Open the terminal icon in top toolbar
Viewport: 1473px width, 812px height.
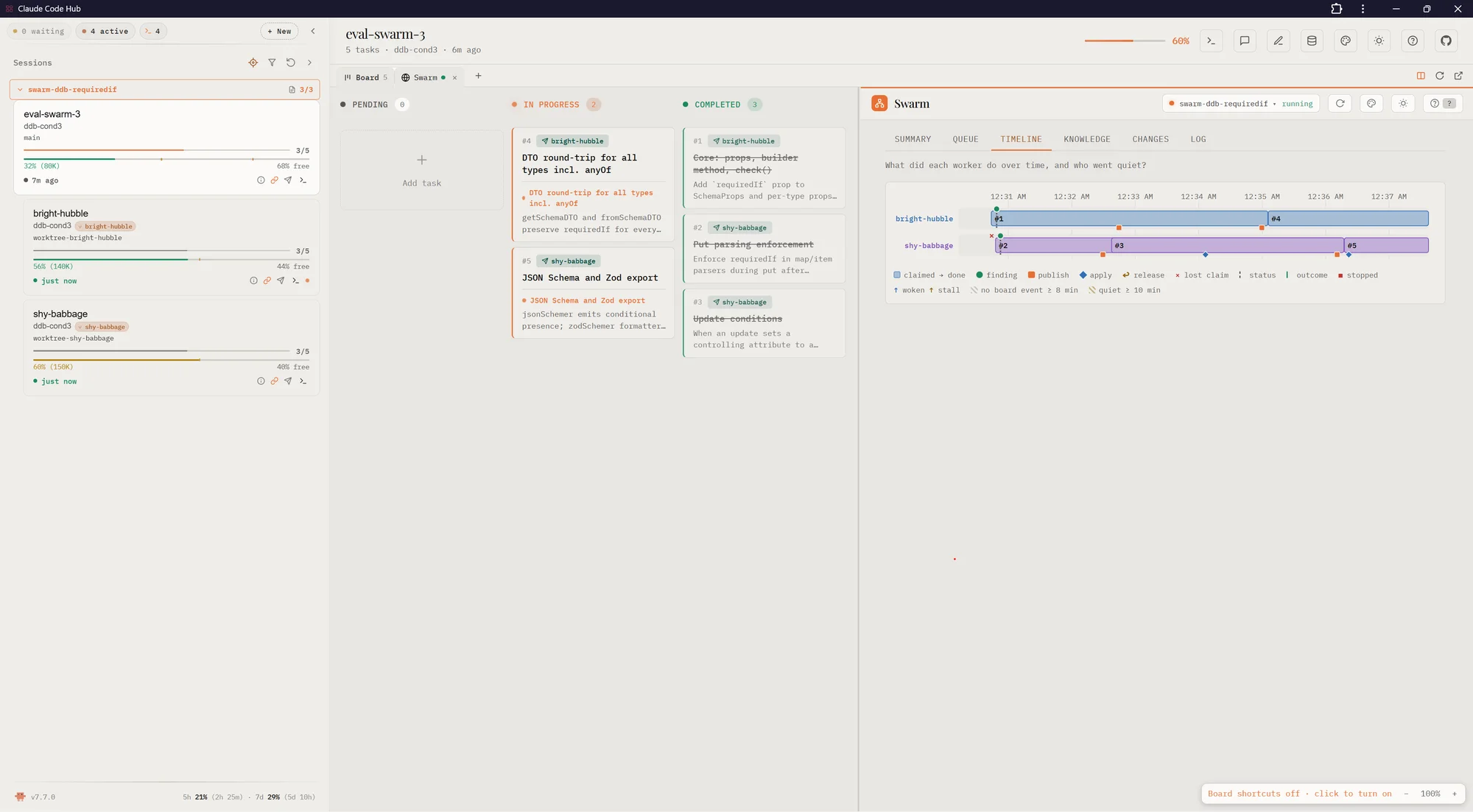1211,41
